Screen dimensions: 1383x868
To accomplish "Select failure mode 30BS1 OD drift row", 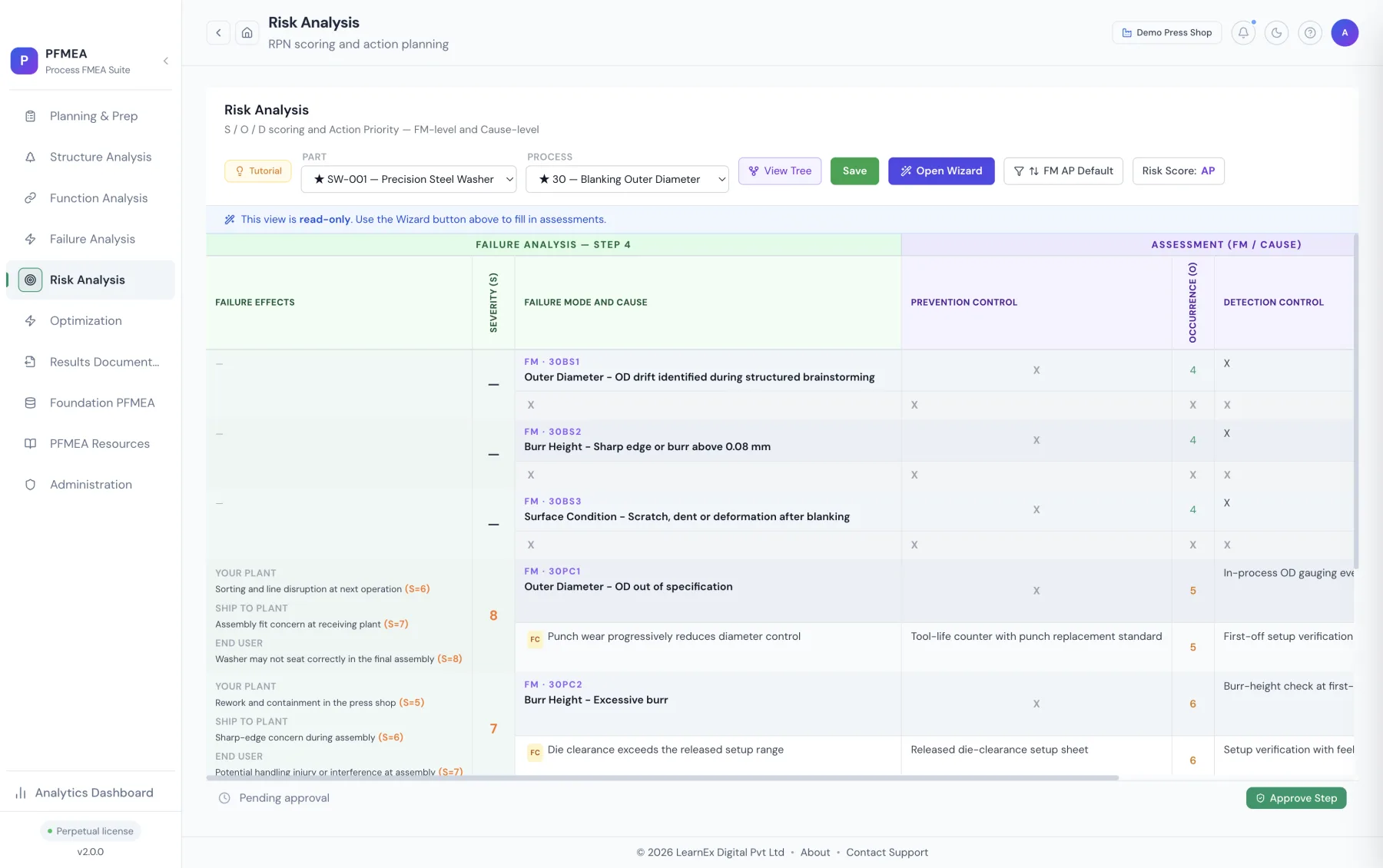I will 707,370.
